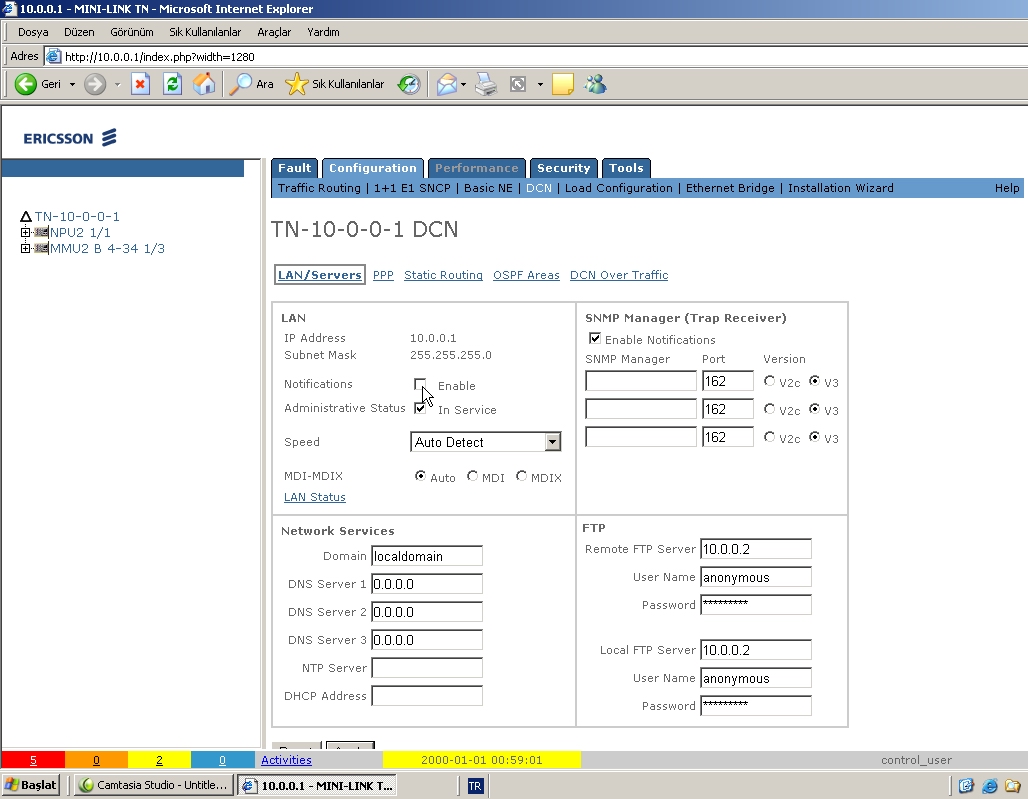Click the TR language indicator in taskbar
The height and width of the screenshot is (799, 1028).
click(x=475, y=786)
